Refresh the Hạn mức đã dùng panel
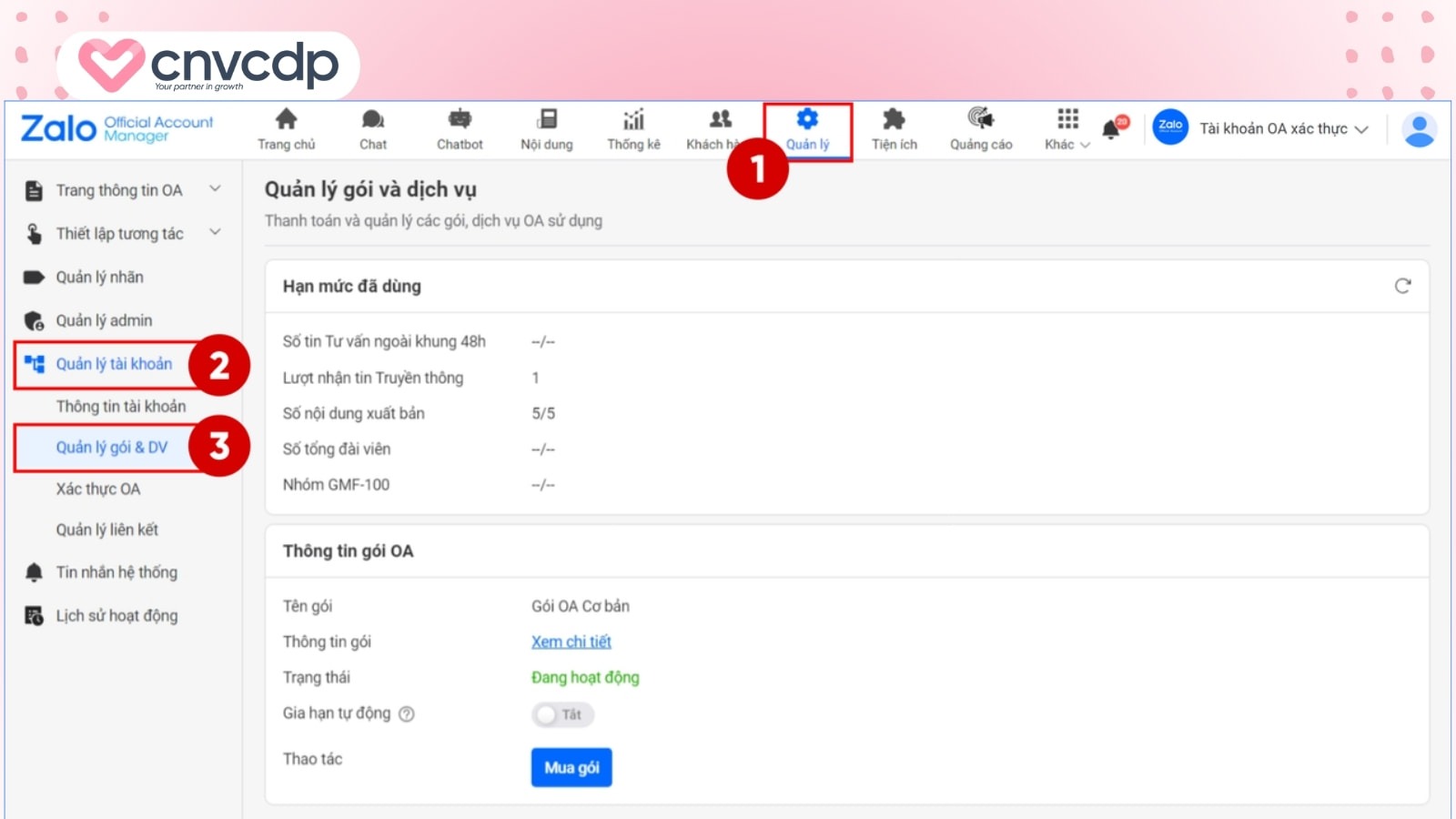The height and width of the screenshot is (819, 1456). pyautogui.click(x=1402, y=286)
